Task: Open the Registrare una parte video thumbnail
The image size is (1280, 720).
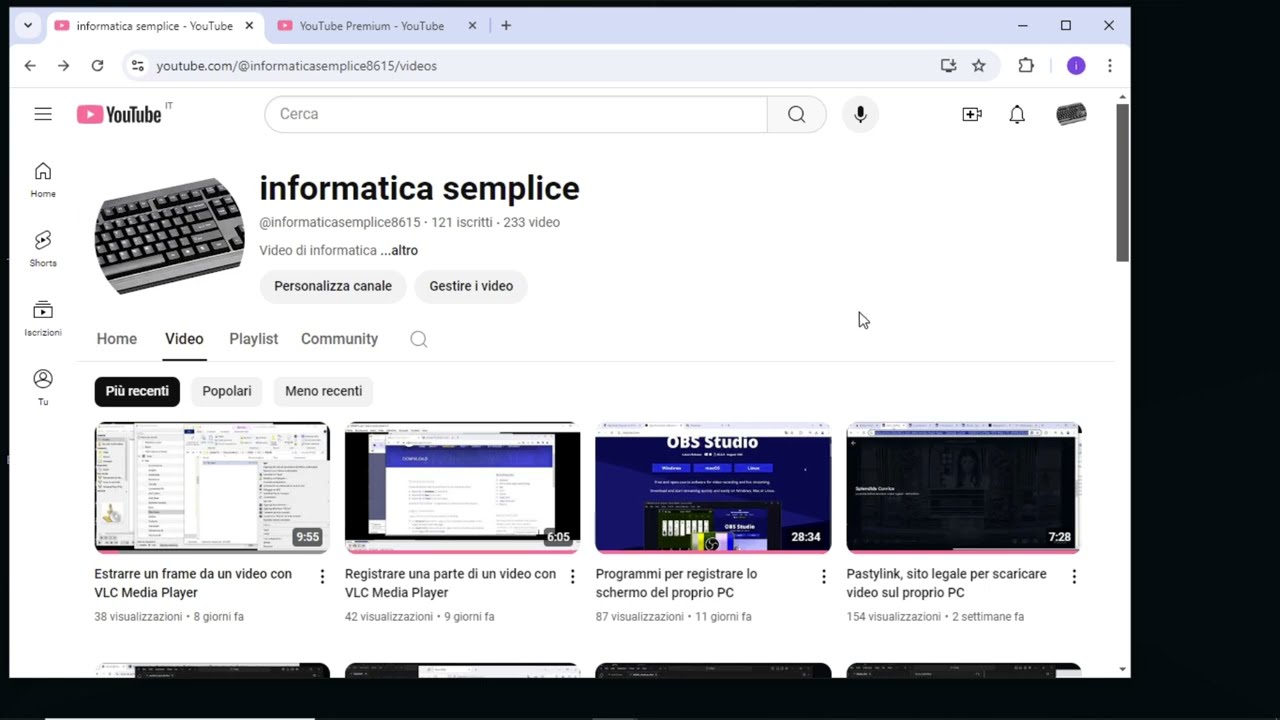Action: coord(462,487)
